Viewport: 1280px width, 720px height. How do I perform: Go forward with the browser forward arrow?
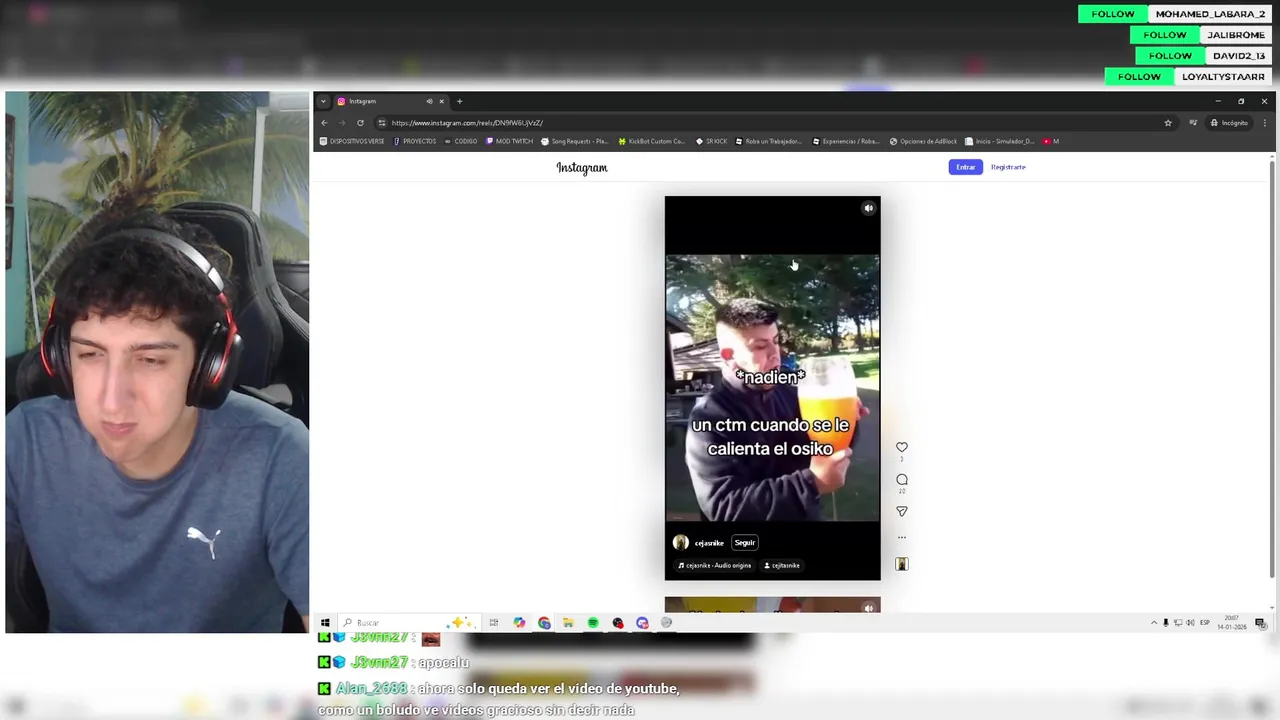click(x=342, y=123)
